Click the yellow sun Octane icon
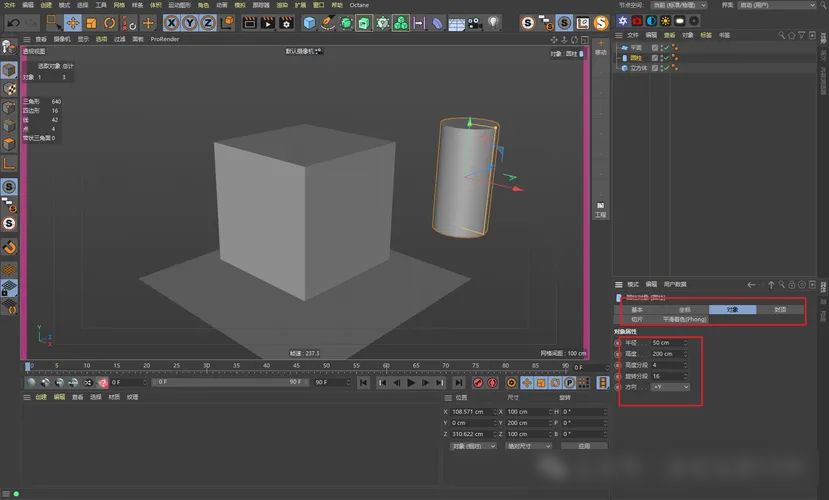 pos(665,21)
